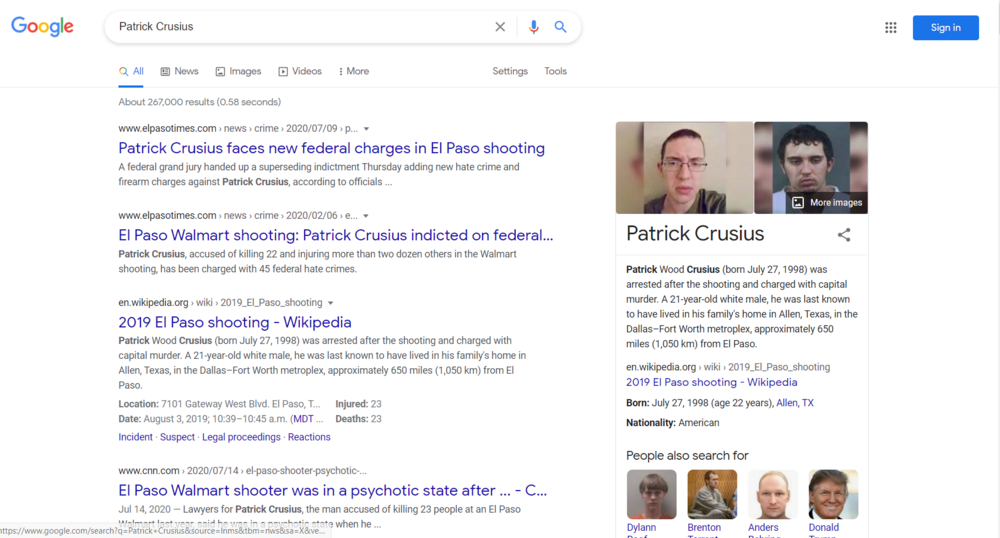The width and height of the screenshot is (1000, 538).
Task: Open search Tools
Action: tap(555, 71)
